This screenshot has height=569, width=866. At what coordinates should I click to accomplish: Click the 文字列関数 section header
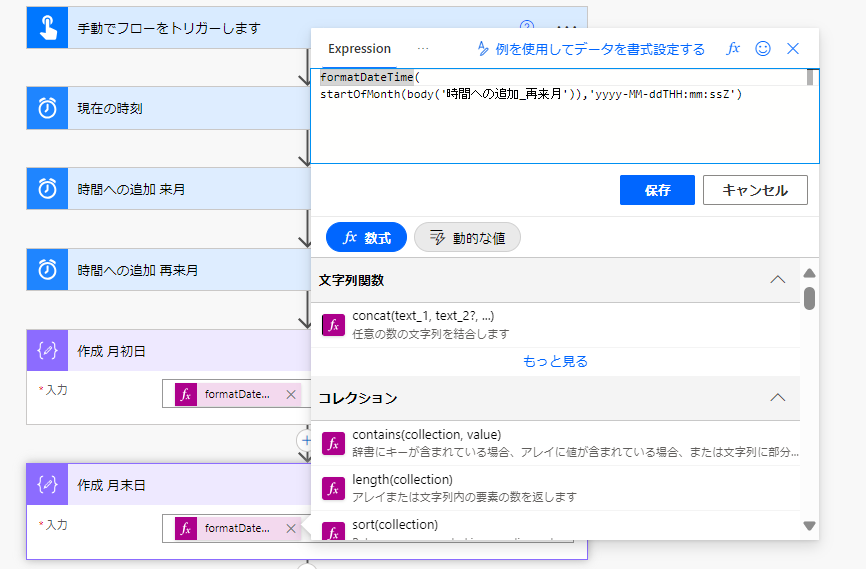coord(556,280)
